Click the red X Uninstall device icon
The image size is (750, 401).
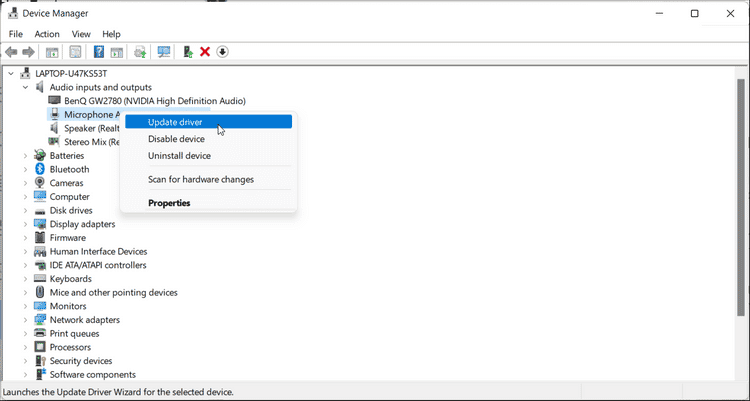point(205,52)
